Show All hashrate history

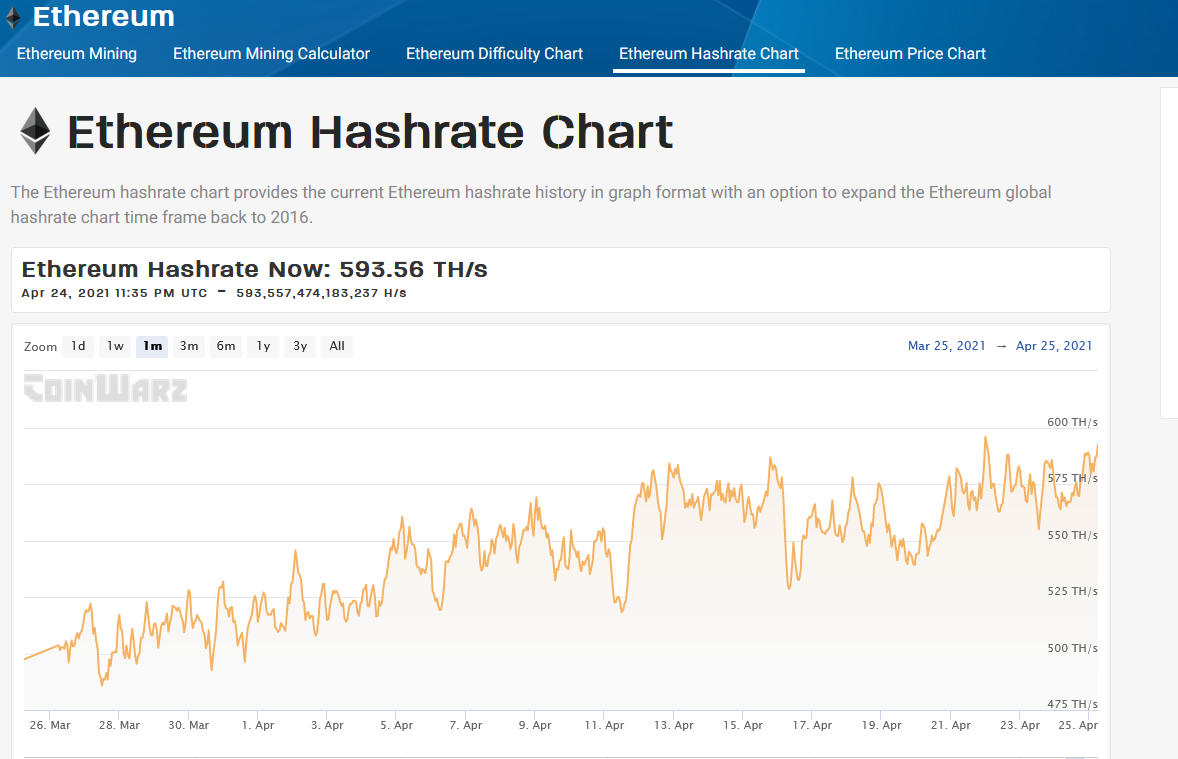(x=337, y=346)
